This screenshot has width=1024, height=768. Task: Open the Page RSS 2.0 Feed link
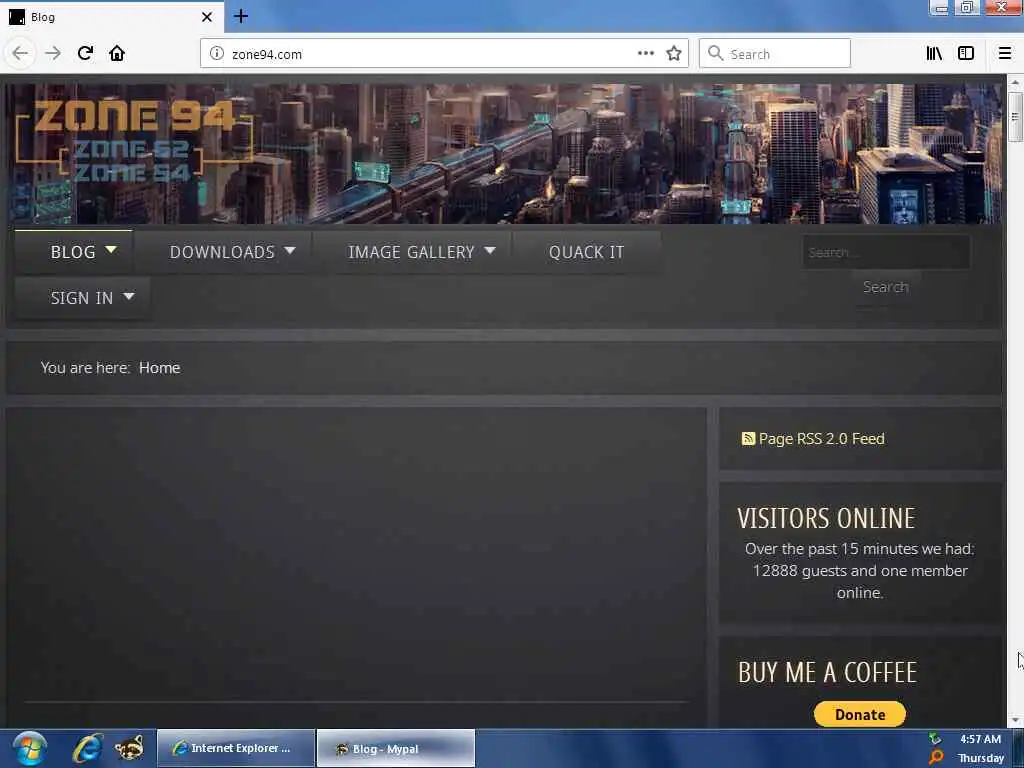tap(822, 438)
